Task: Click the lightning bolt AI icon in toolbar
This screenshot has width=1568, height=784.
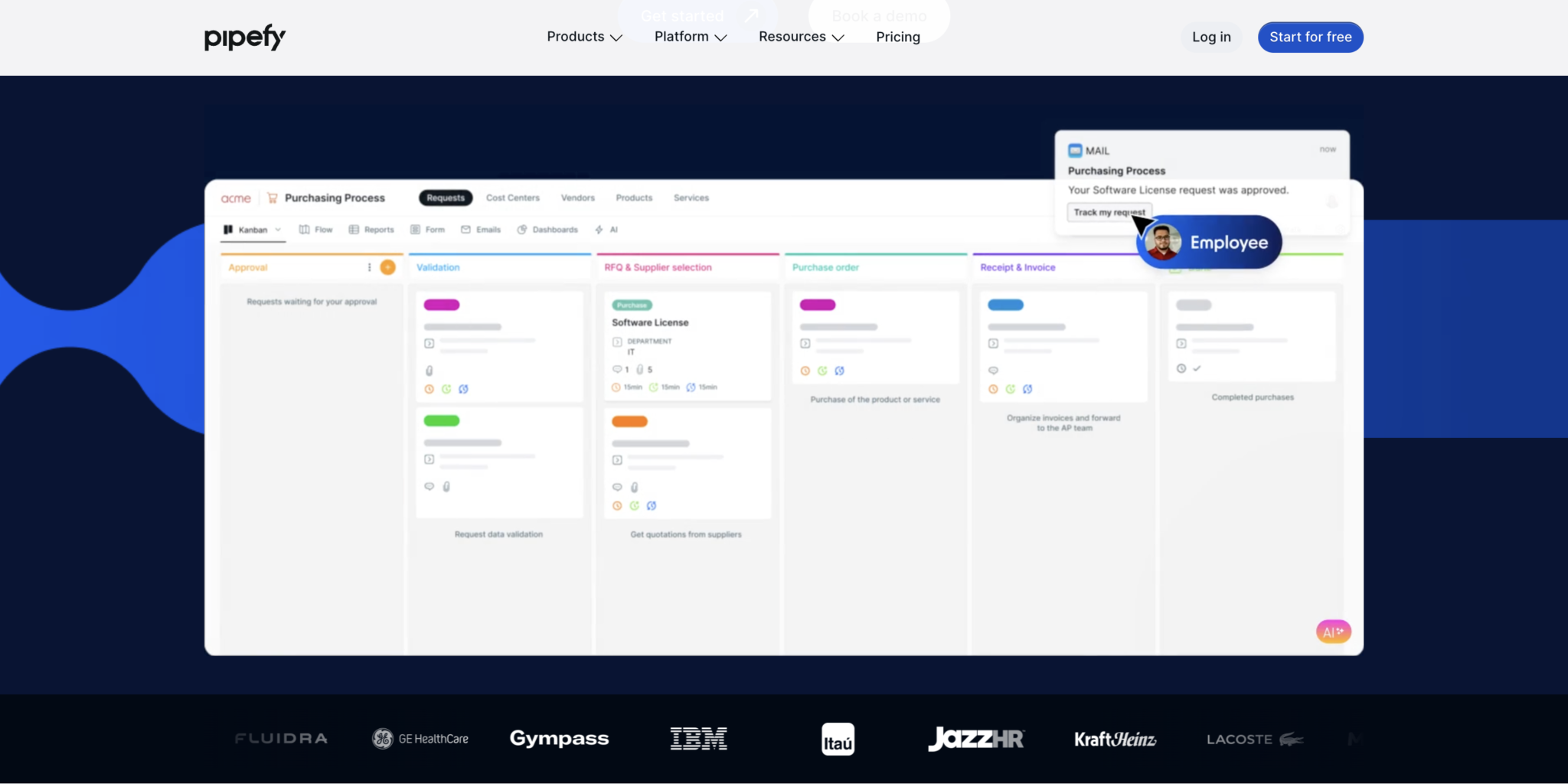Action: click(599, 230)
